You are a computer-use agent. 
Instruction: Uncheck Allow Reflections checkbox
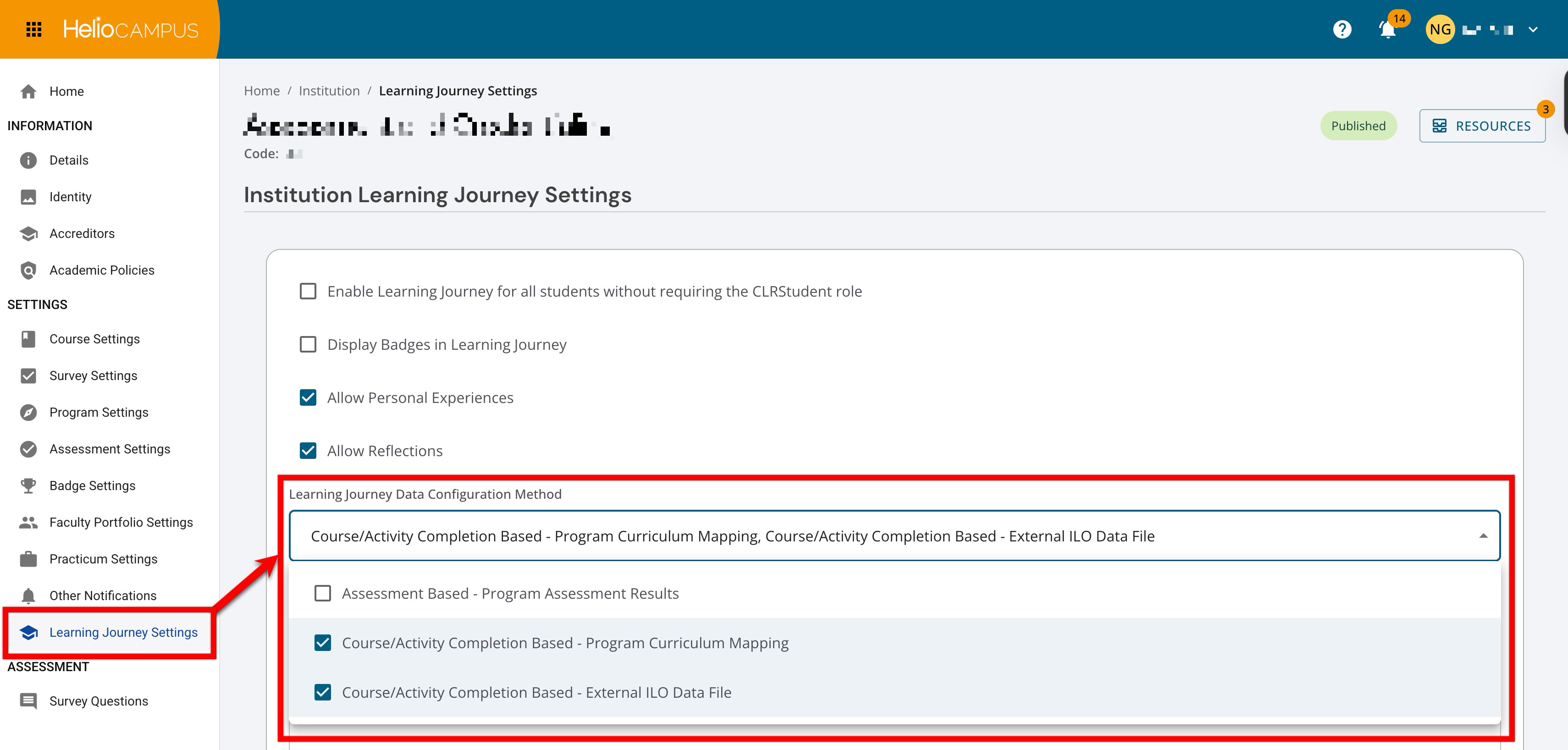point(308,451)
